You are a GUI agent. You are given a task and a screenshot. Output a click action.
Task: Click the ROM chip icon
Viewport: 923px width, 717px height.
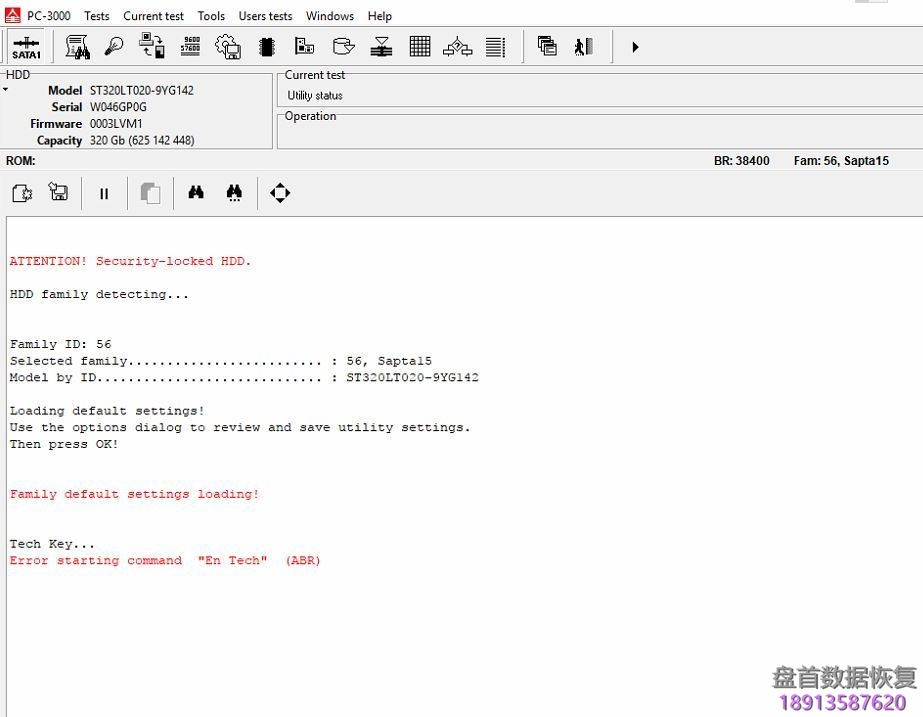[x=265, y=46]
